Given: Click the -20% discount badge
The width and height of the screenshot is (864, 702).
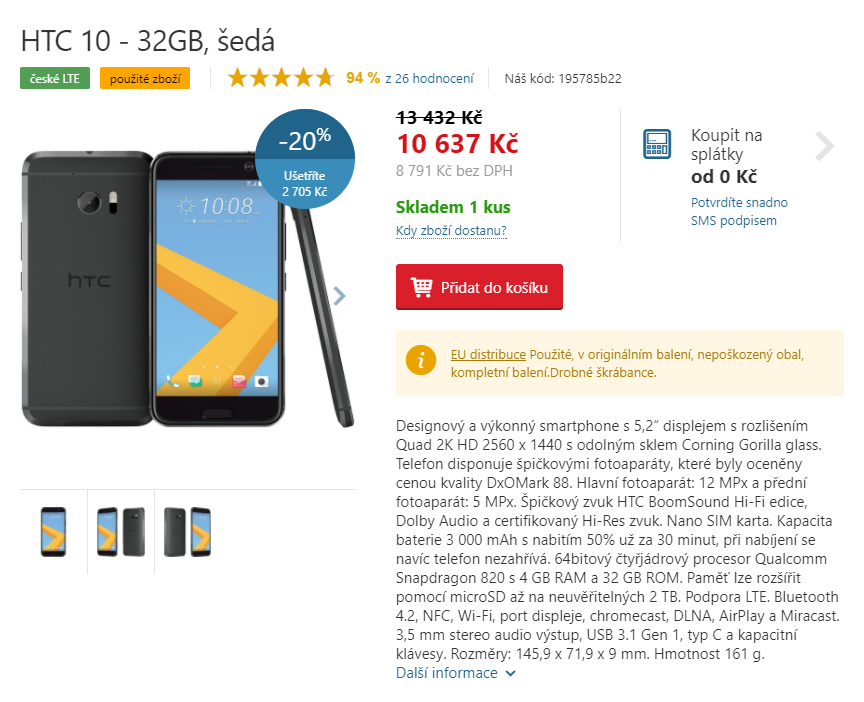Looking at the screenshot, I should (305, 159).
